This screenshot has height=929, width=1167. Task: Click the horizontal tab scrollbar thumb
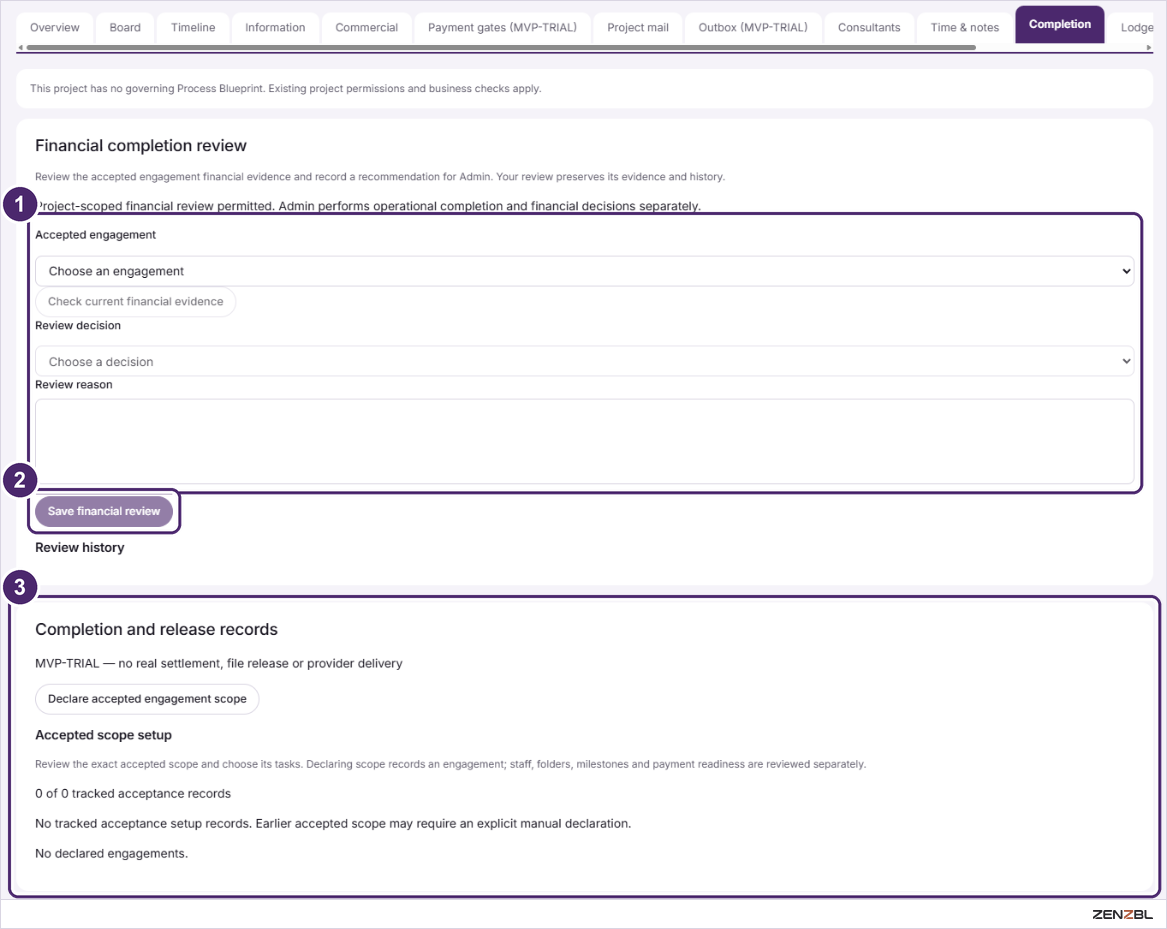501,48
